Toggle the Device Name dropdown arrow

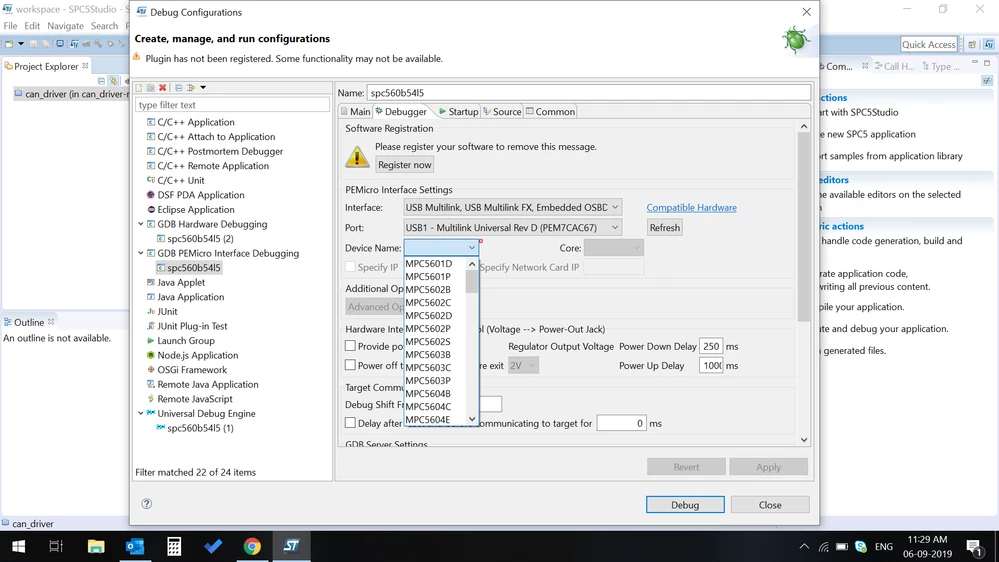(x=471, y=248)
